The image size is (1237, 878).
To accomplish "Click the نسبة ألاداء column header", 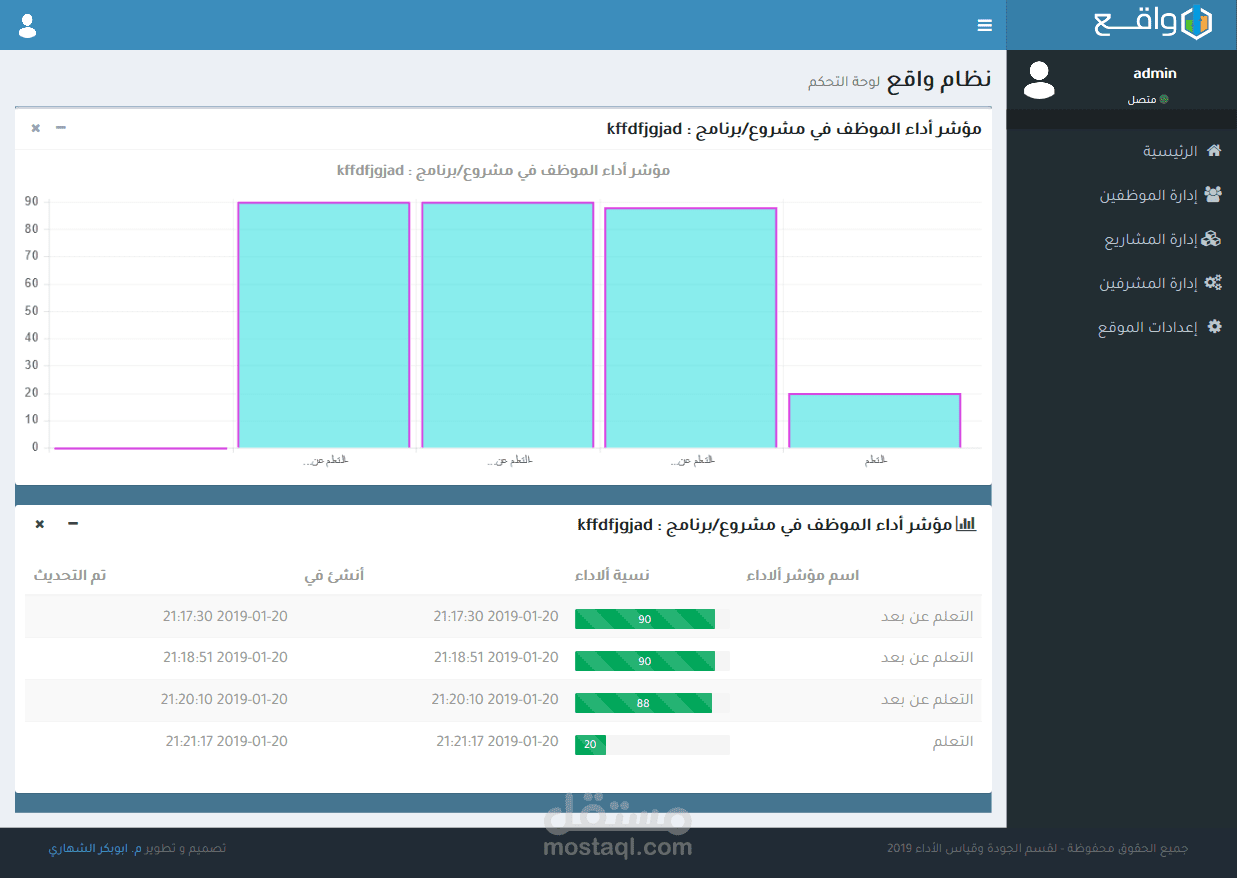I will pyautogui.click(x=612, y=575).
